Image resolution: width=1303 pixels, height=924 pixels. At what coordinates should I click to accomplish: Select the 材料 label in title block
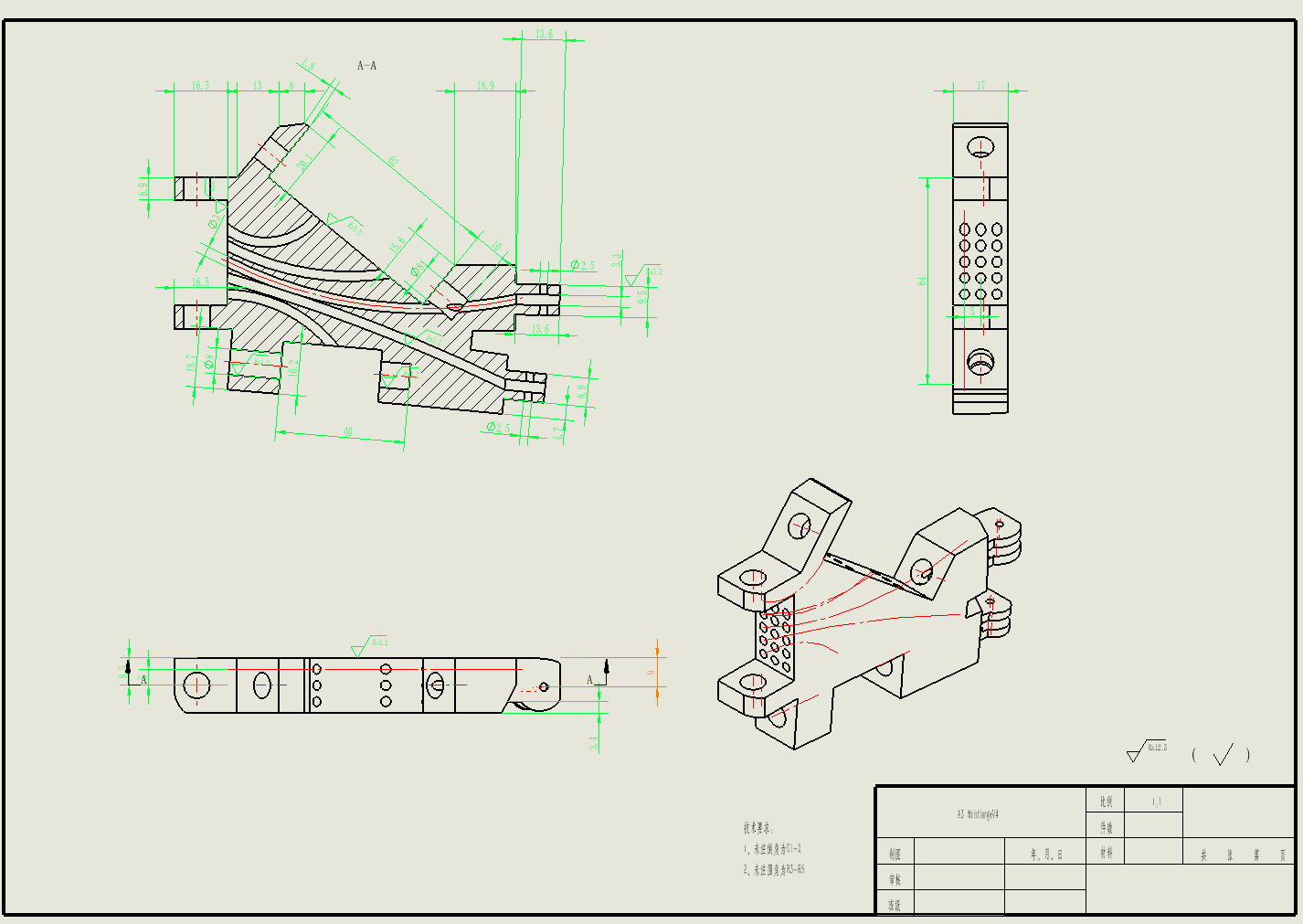1106,853
